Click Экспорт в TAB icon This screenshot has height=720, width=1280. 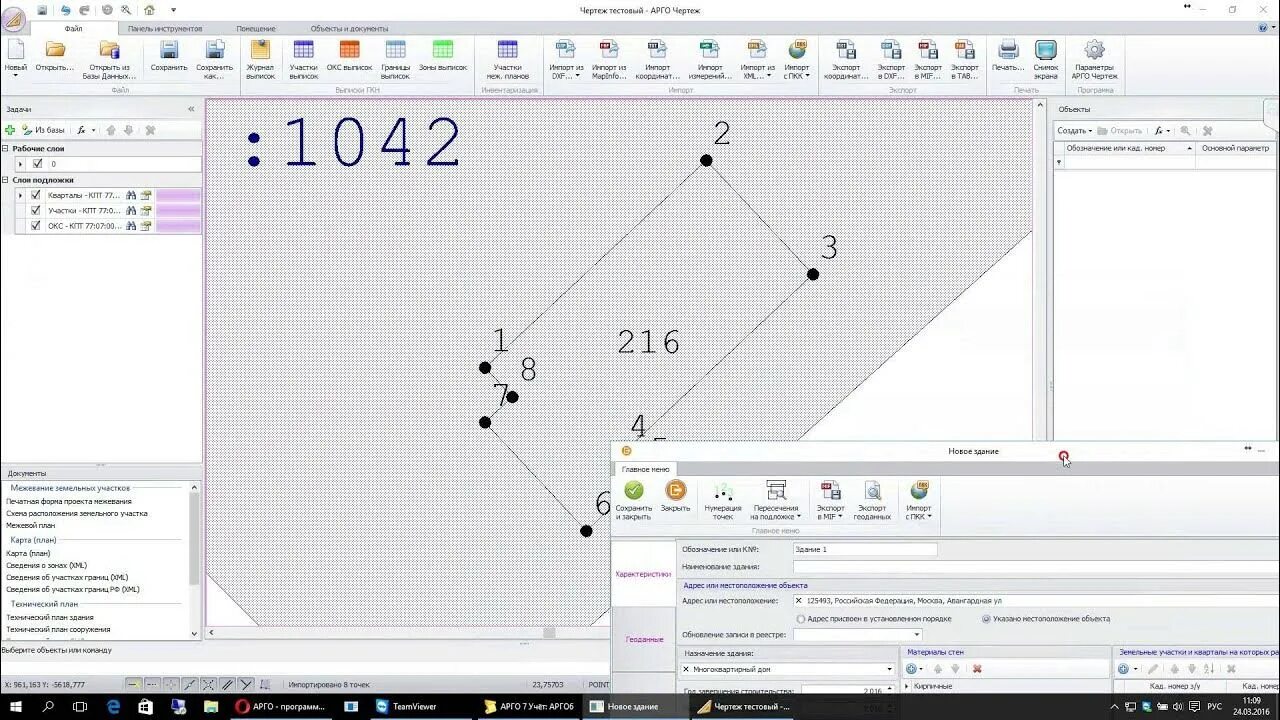964,58
